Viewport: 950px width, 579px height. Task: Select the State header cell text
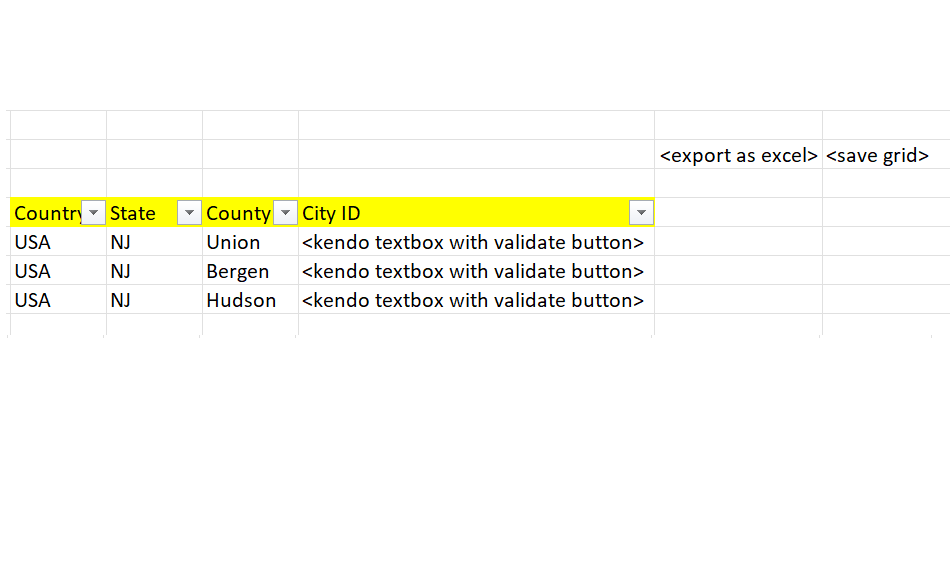click(133, 213)
